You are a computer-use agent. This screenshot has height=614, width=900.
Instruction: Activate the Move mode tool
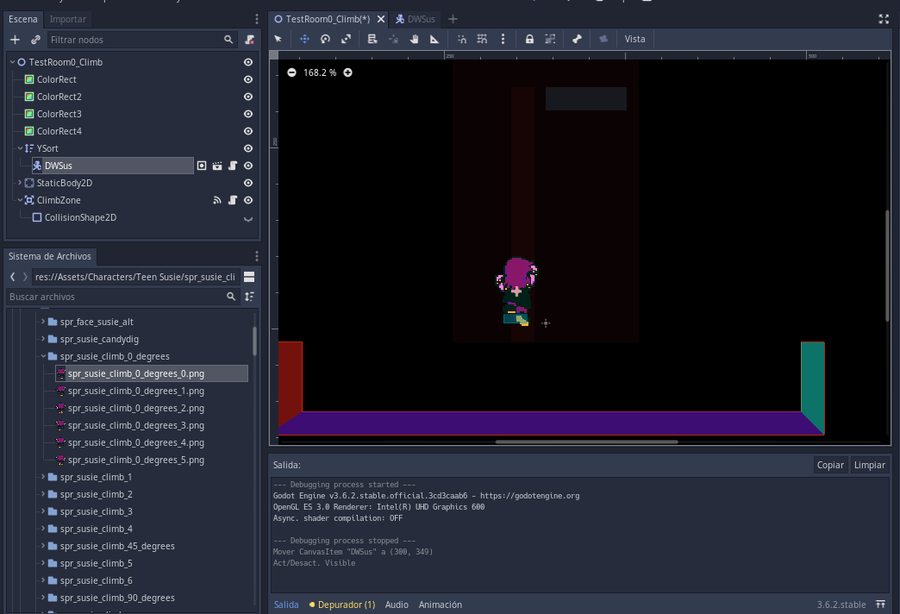[304, 39]
